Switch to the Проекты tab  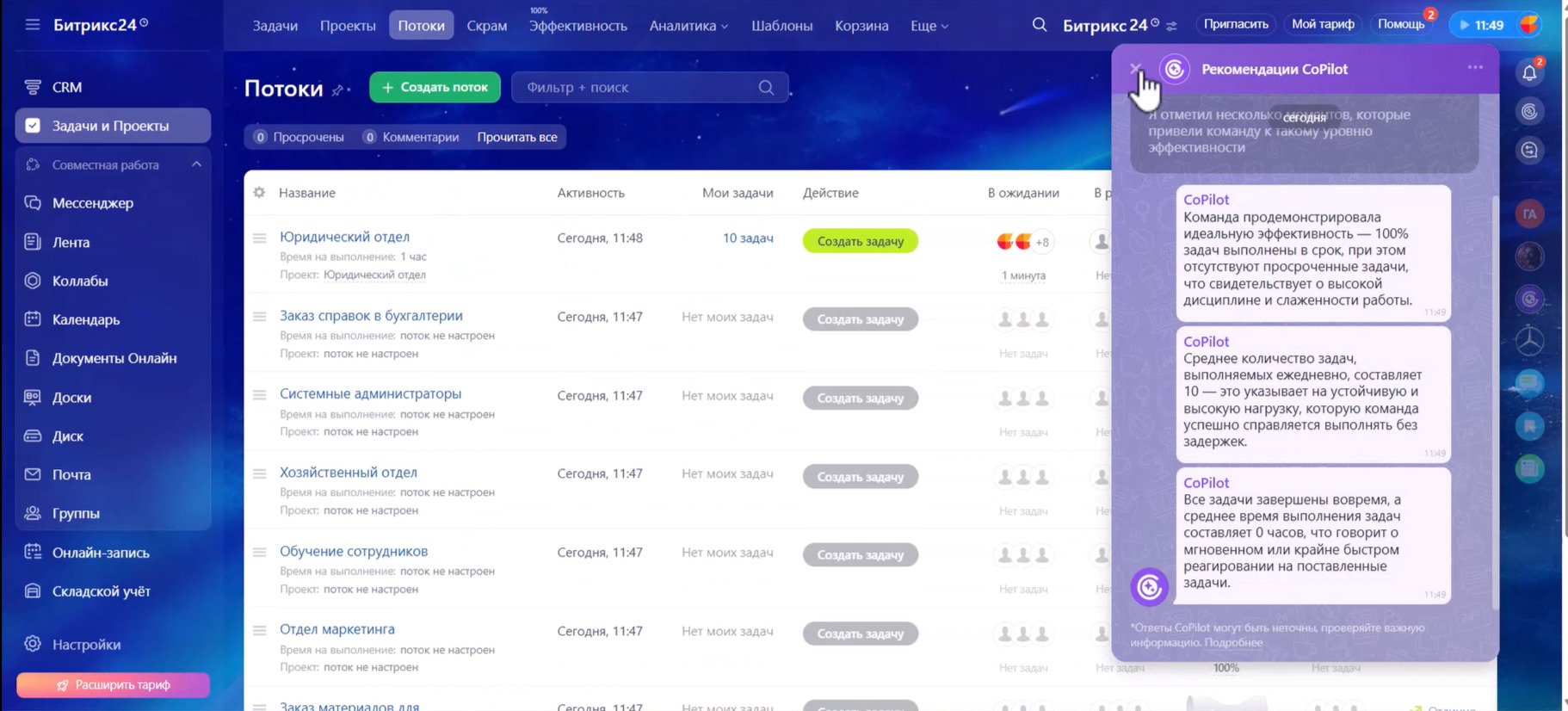click(x=348, y=26)
